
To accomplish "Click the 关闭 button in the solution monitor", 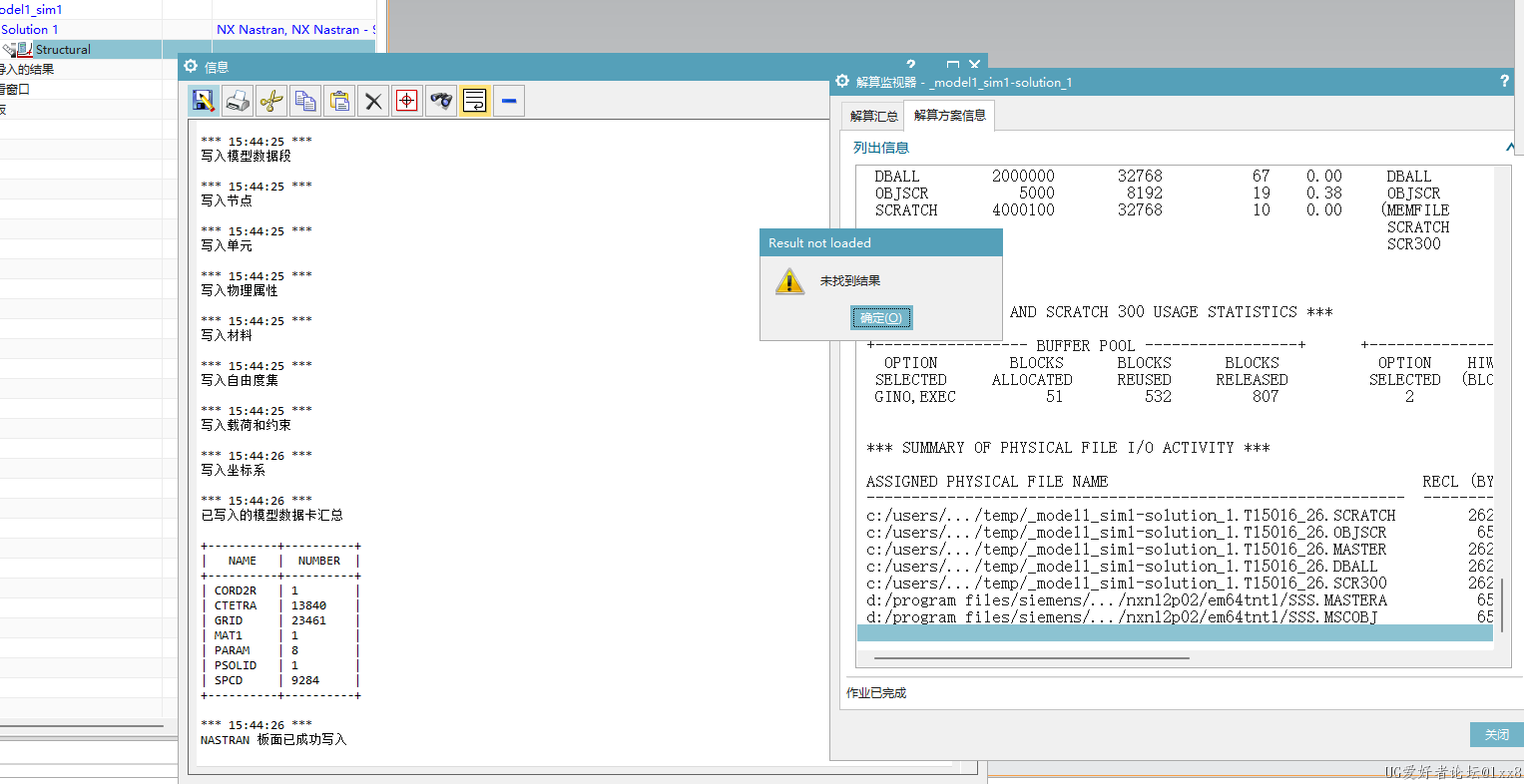I will click(1496, 734).
